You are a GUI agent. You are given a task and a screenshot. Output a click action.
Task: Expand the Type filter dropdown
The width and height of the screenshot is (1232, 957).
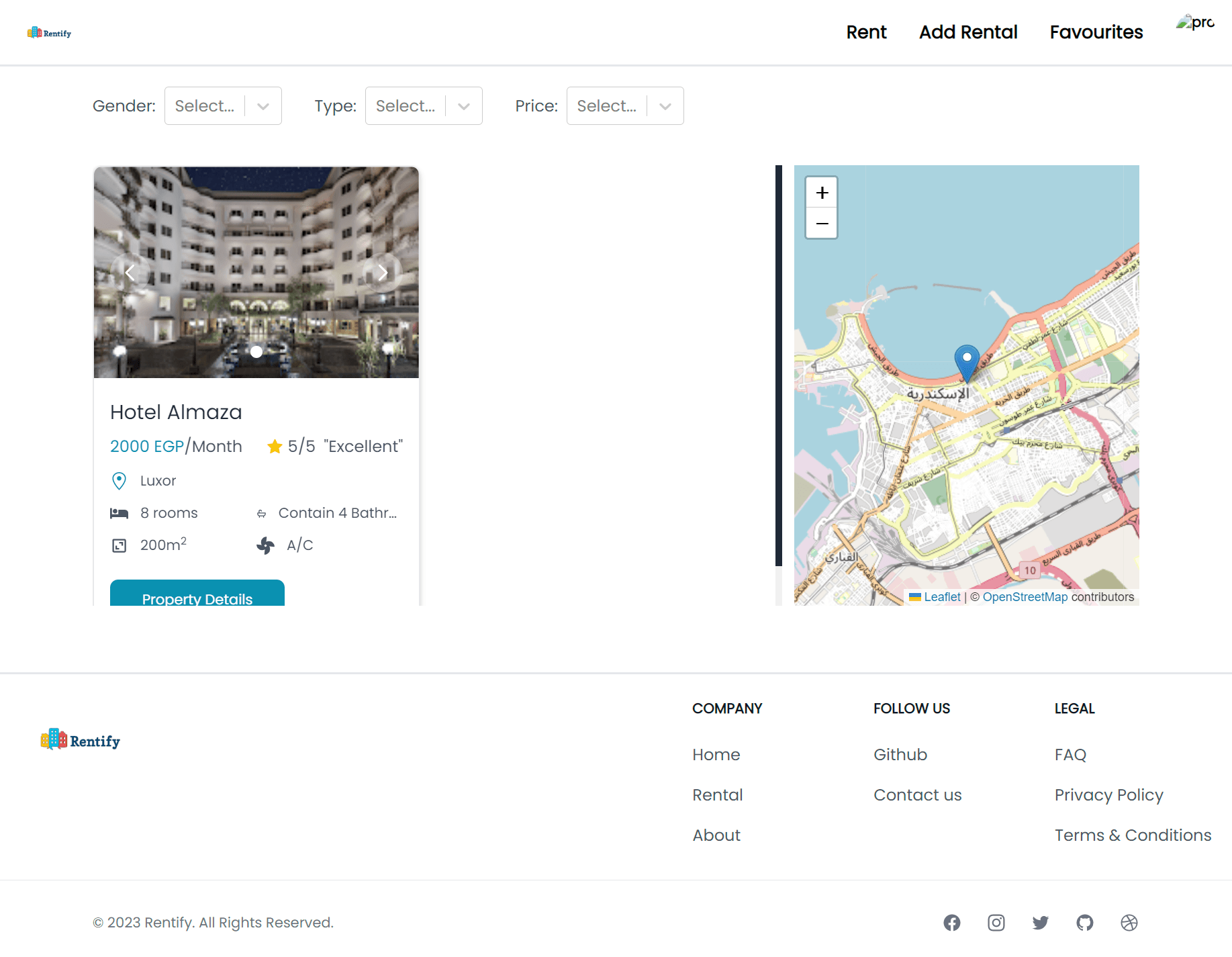pyautogui.click(x=424, y=105)
